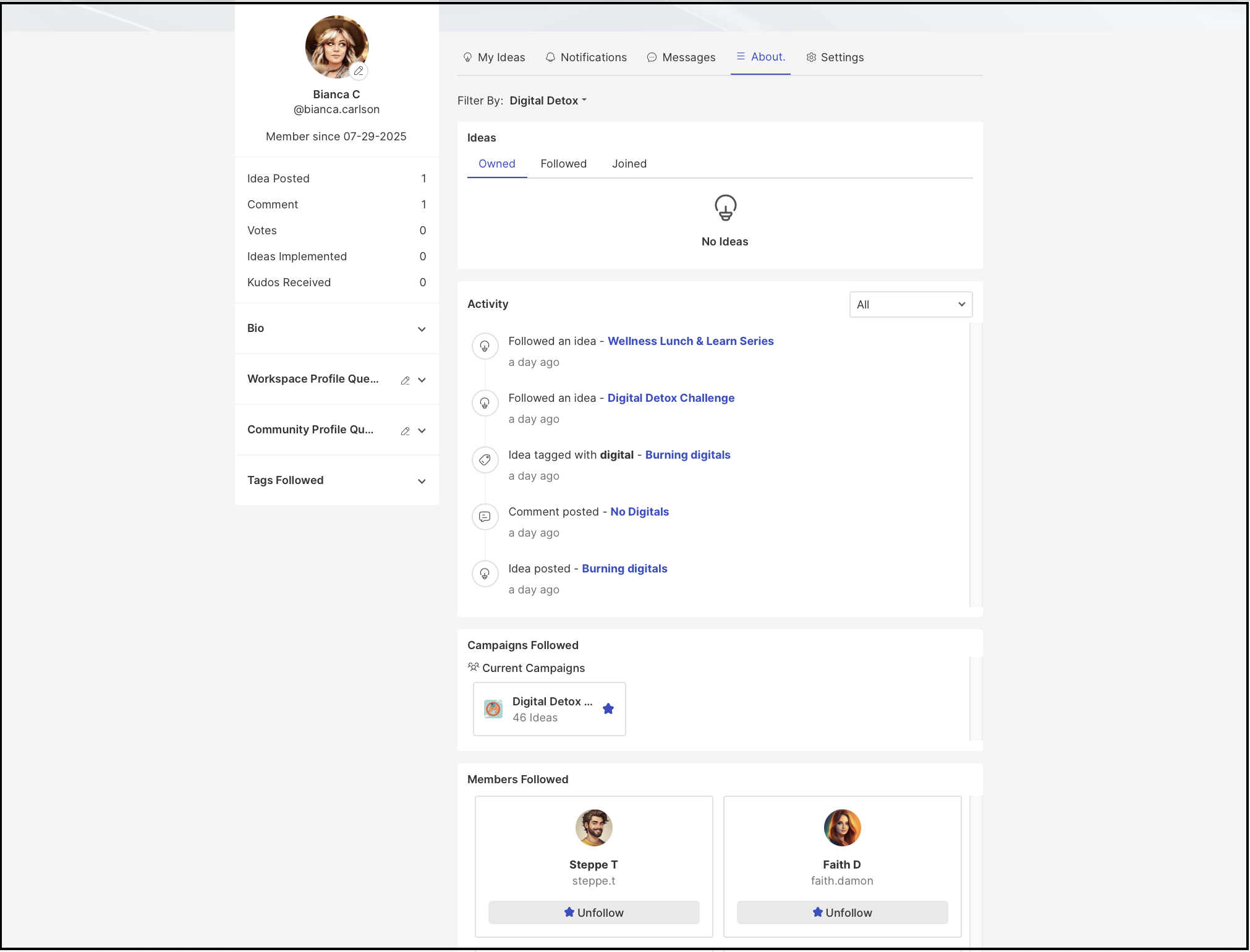This screenshot has height=952, width=1250.
Task: Expand Workspace Profile Questions chevron
Action: coord(422,380)
